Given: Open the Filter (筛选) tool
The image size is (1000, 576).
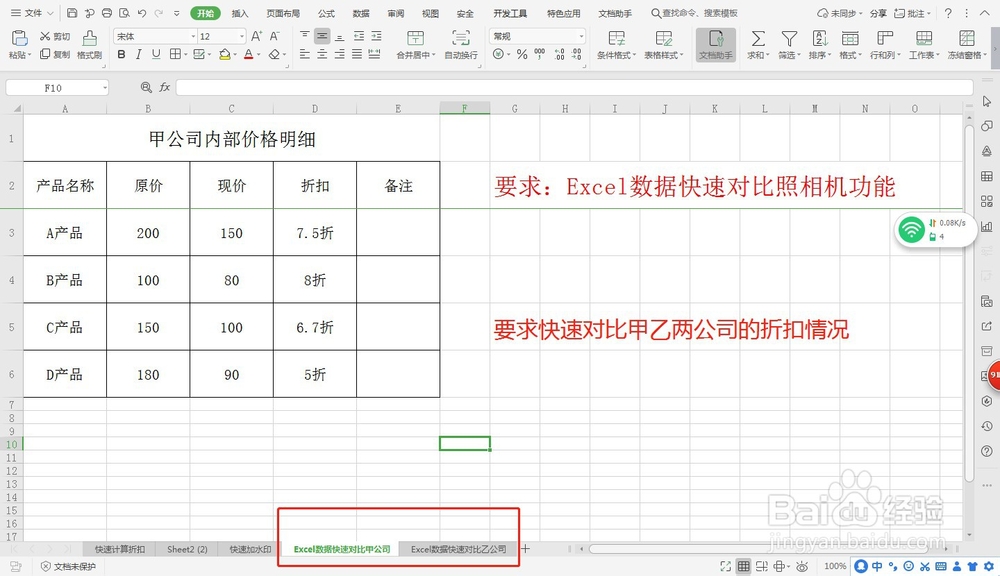Looking at the screenshot, I should pos(789,40).
